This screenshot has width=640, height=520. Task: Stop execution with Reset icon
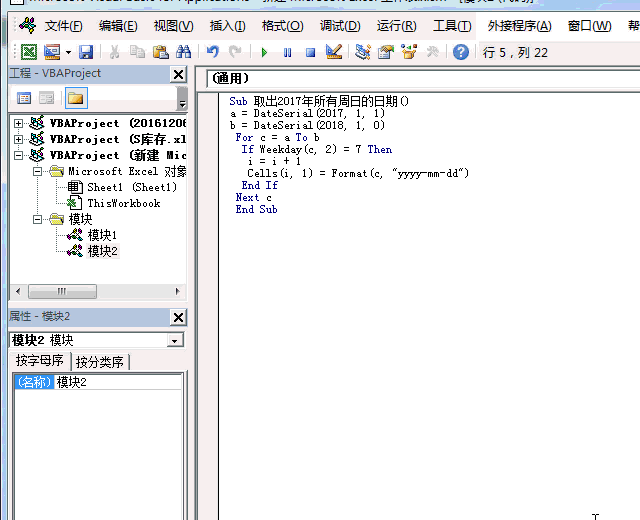point(311,52)
